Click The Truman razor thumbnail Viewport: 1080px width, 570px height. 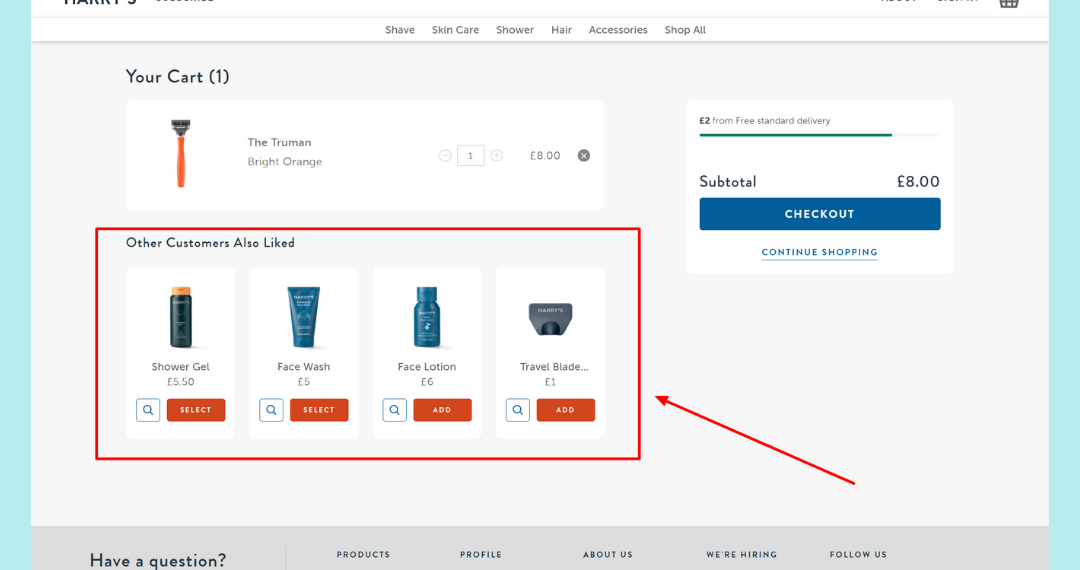pos(180,153)
